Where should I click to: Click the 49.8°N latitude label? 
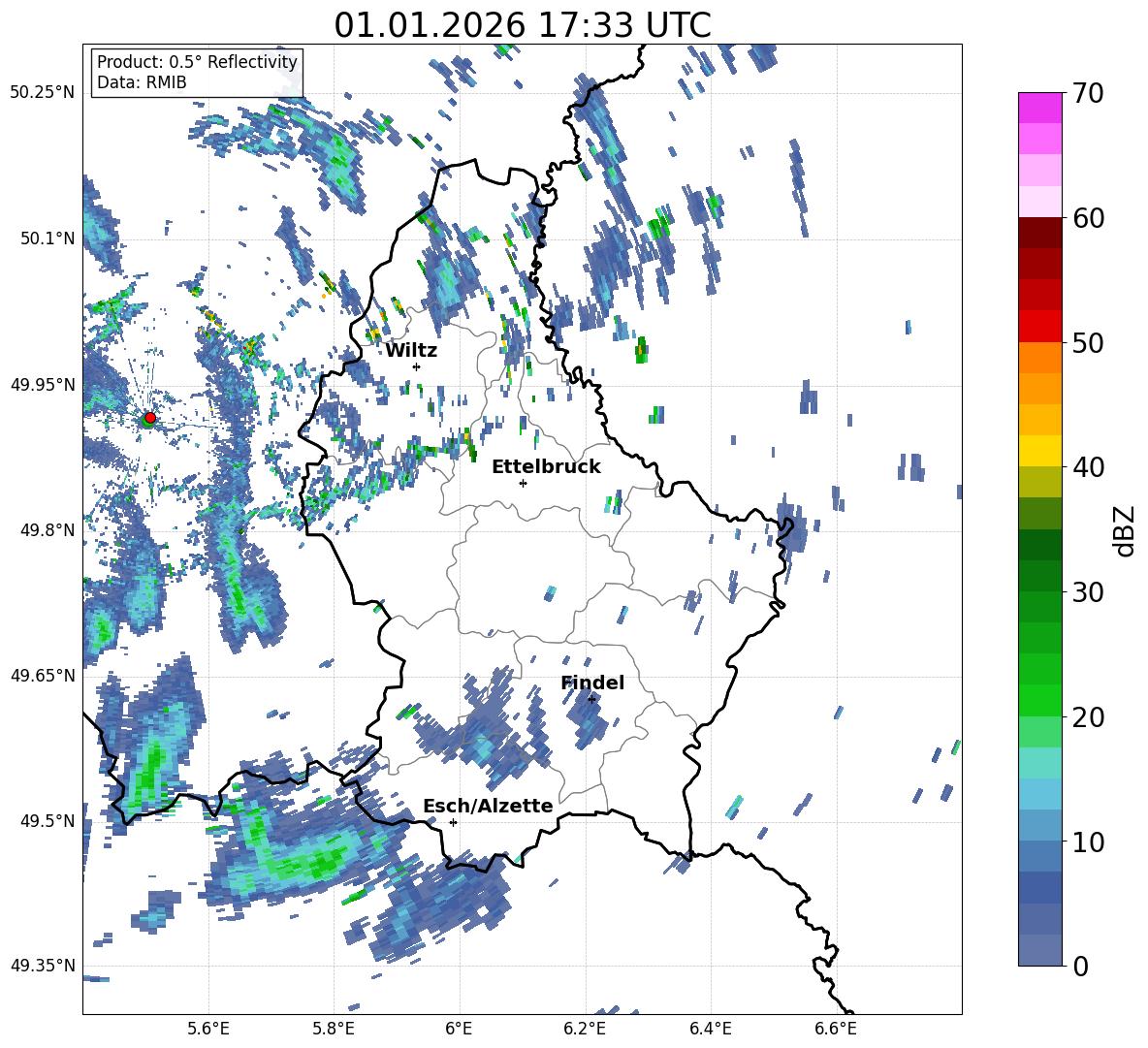point(48,529)
